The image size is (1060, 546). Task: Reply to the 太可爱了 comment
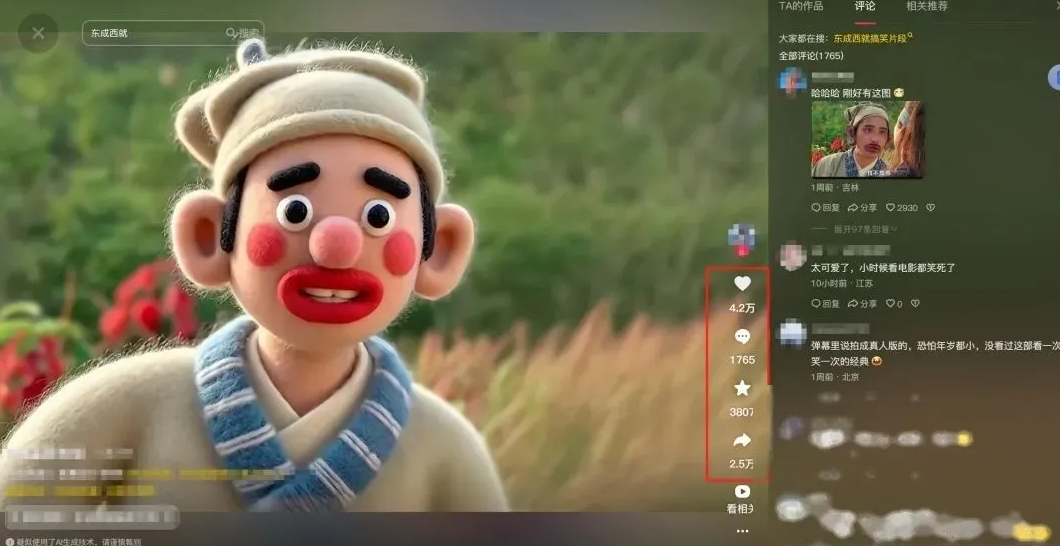pos(825,304)
